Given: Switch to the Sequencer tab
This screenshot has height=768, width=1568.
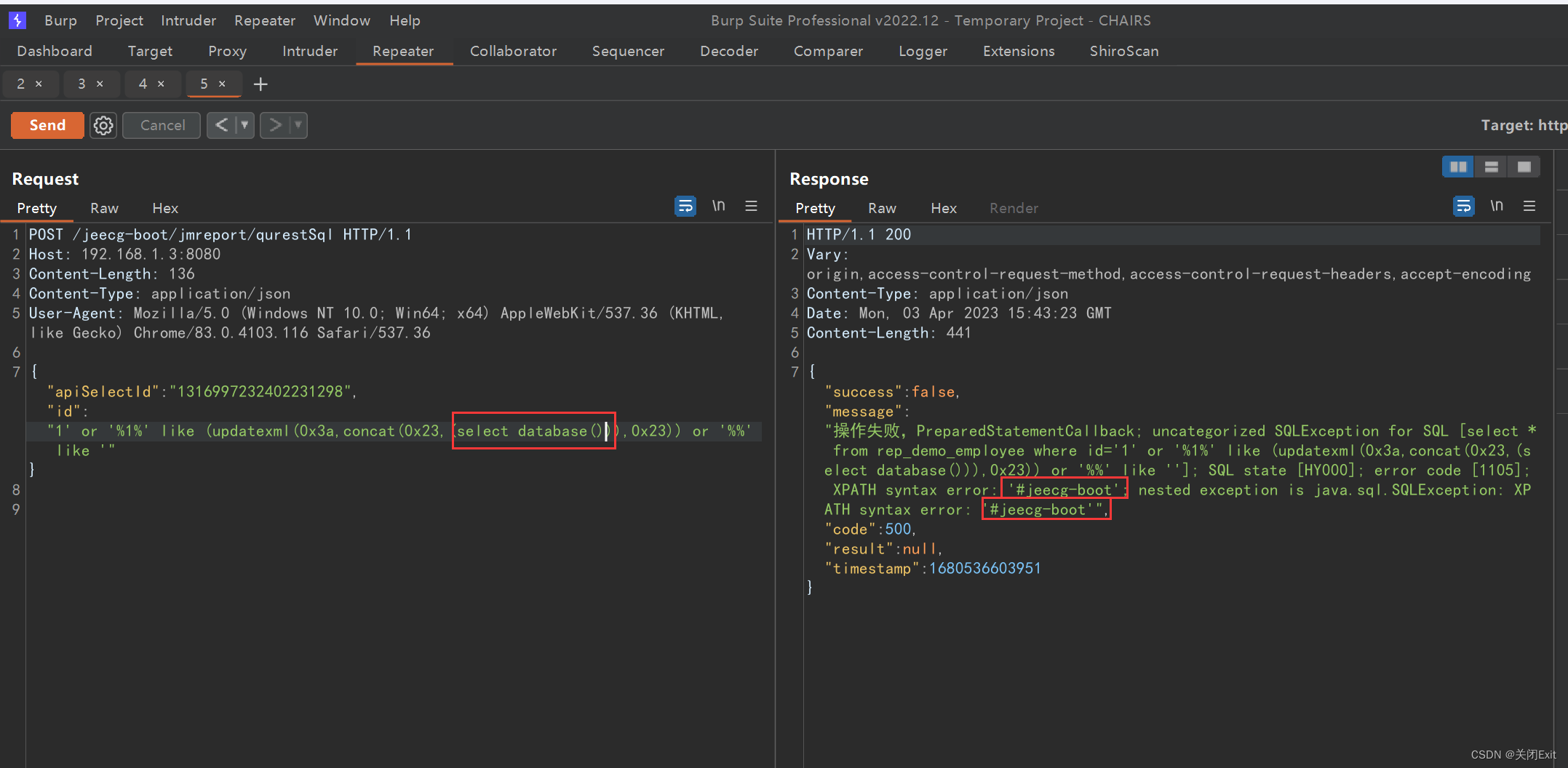Looking at the screenshot, I should coord(628,51).
